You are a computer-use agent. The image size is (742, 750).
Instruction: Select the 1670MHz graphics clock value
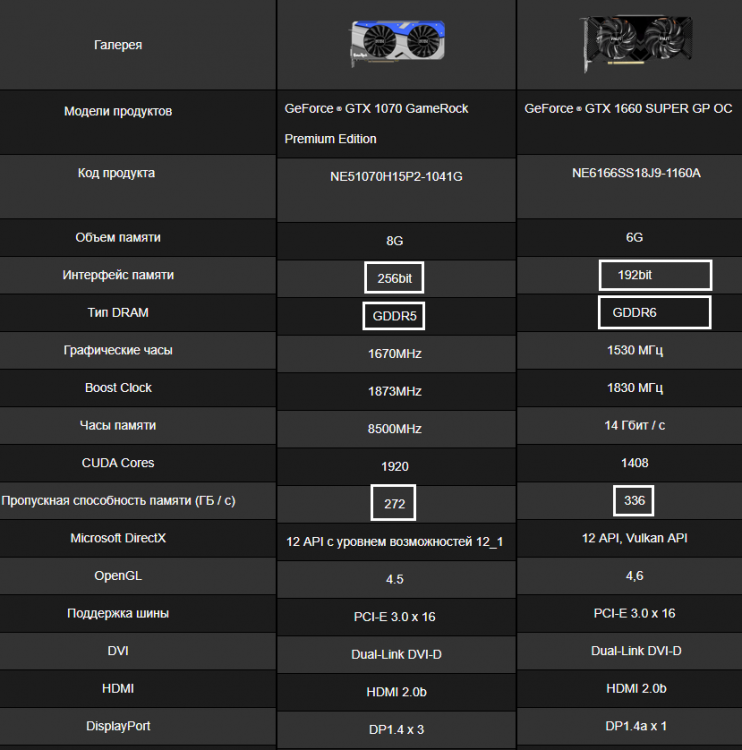point(395,353)
